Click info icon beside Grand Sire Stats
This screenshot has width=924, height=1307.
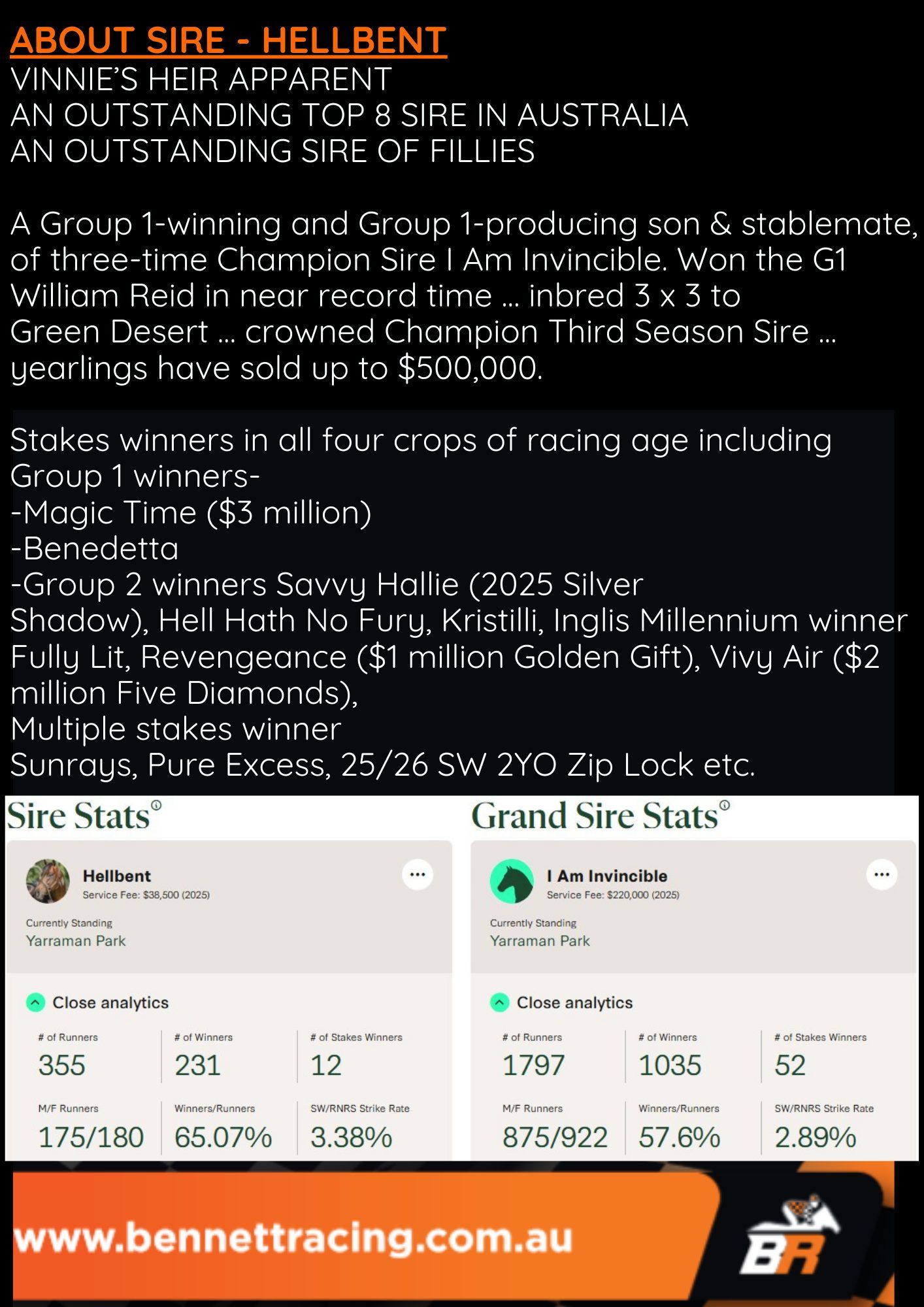coord(725,805)
